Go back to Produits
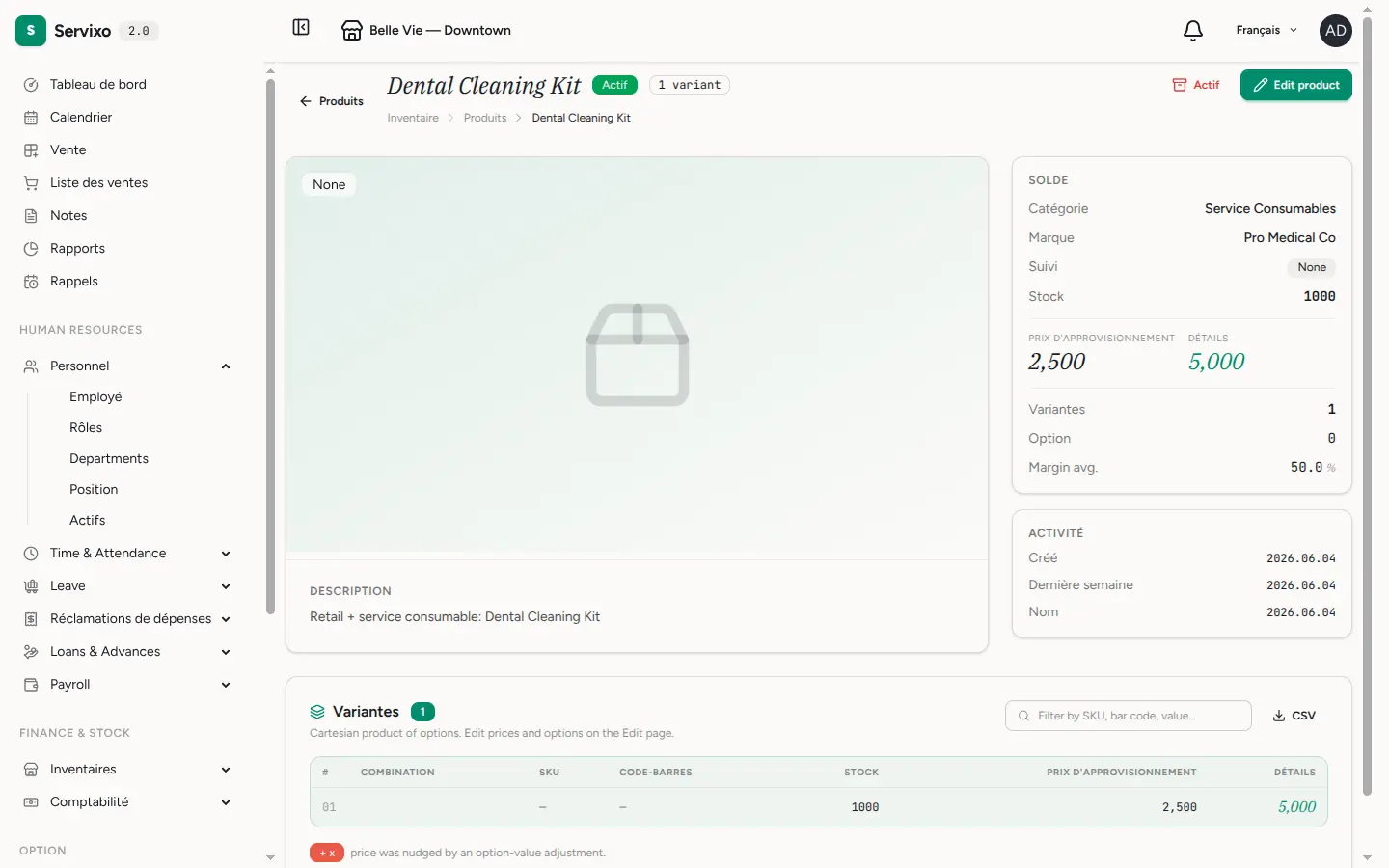The image size is (1389, 868). [x=332, y=101]
